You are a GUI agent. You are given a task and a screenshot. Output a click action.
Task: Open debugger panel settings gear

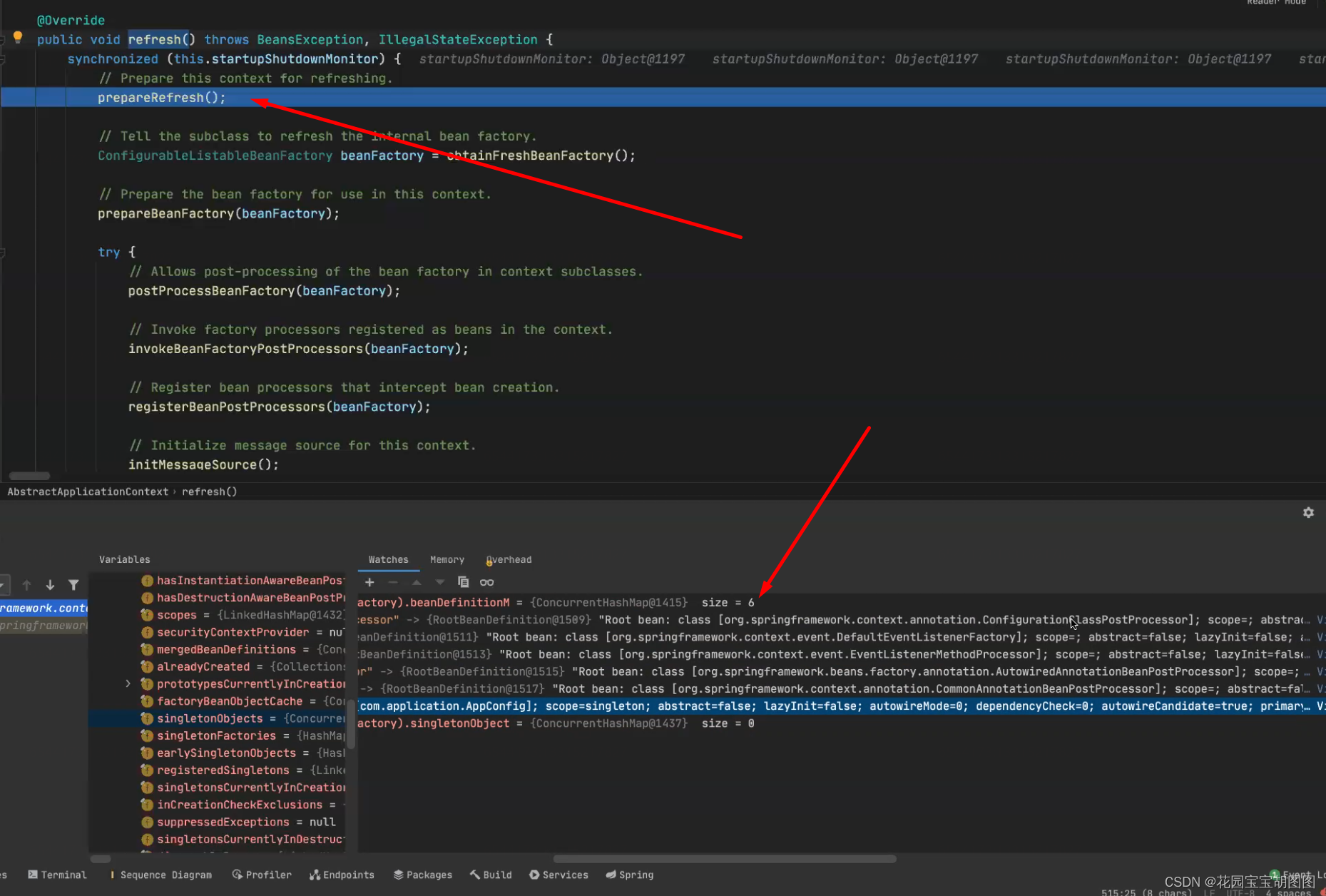click(x=1308, y=512)
